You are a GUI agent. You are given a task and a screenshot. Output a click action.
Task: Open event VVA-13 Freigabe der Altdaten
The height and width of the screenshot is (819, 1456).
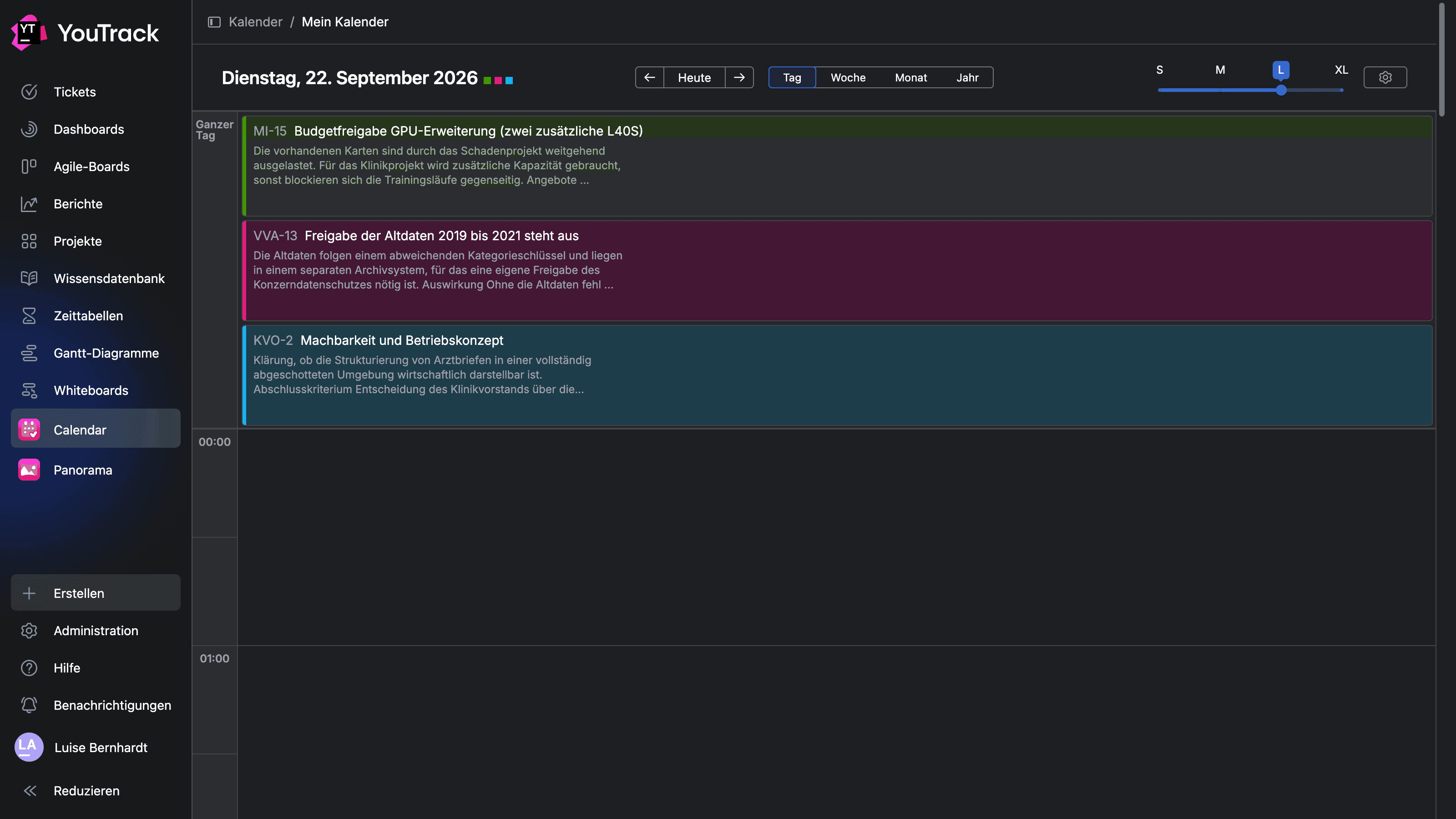[837, 270]
